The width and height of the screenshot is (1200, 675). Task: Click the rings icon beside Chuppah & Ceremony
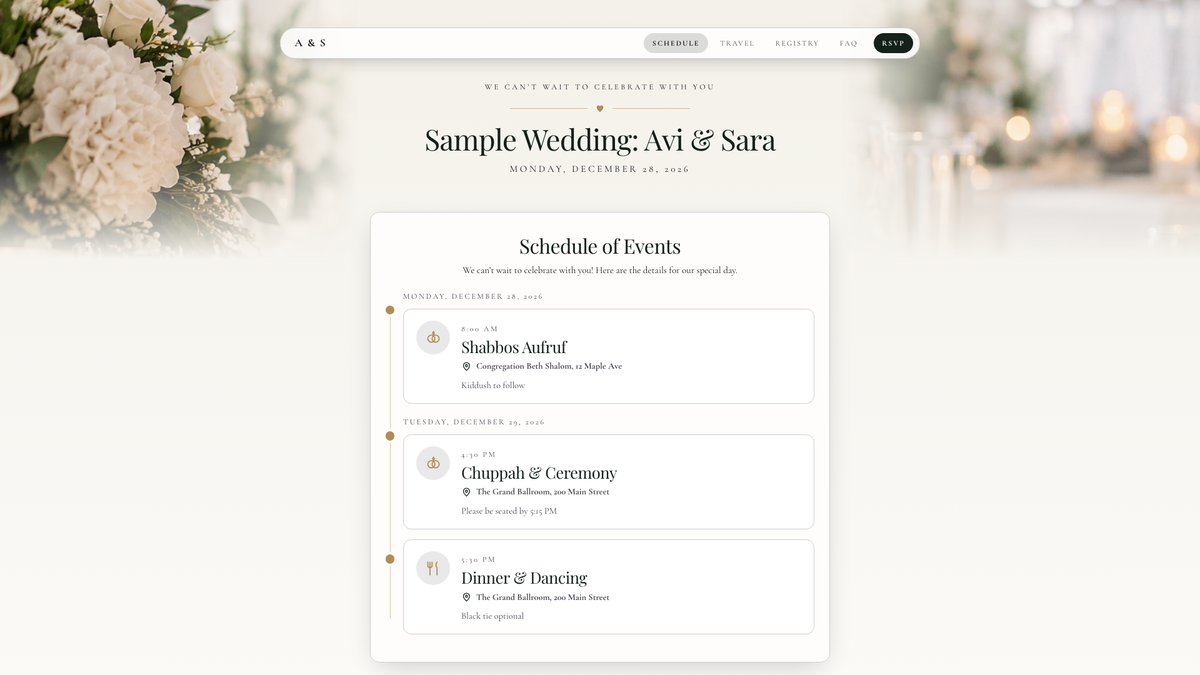[433, 463]
